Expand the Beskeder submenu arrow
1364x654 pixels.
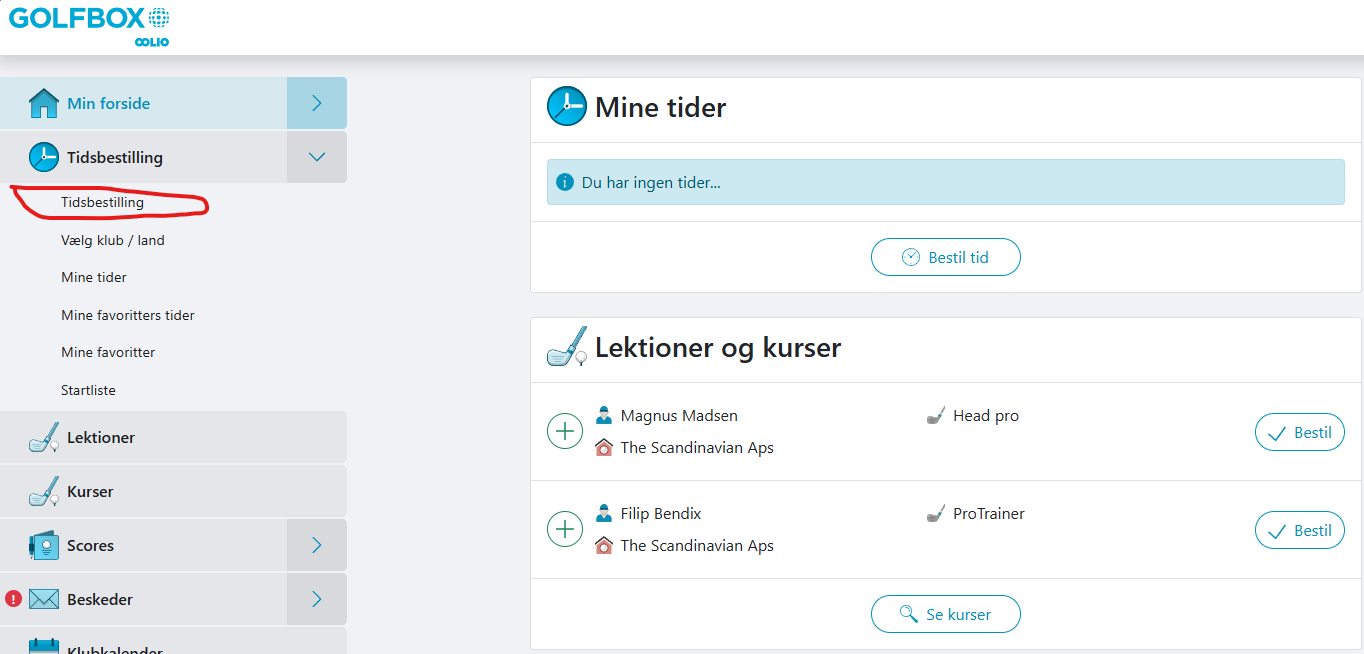point(317,599)
